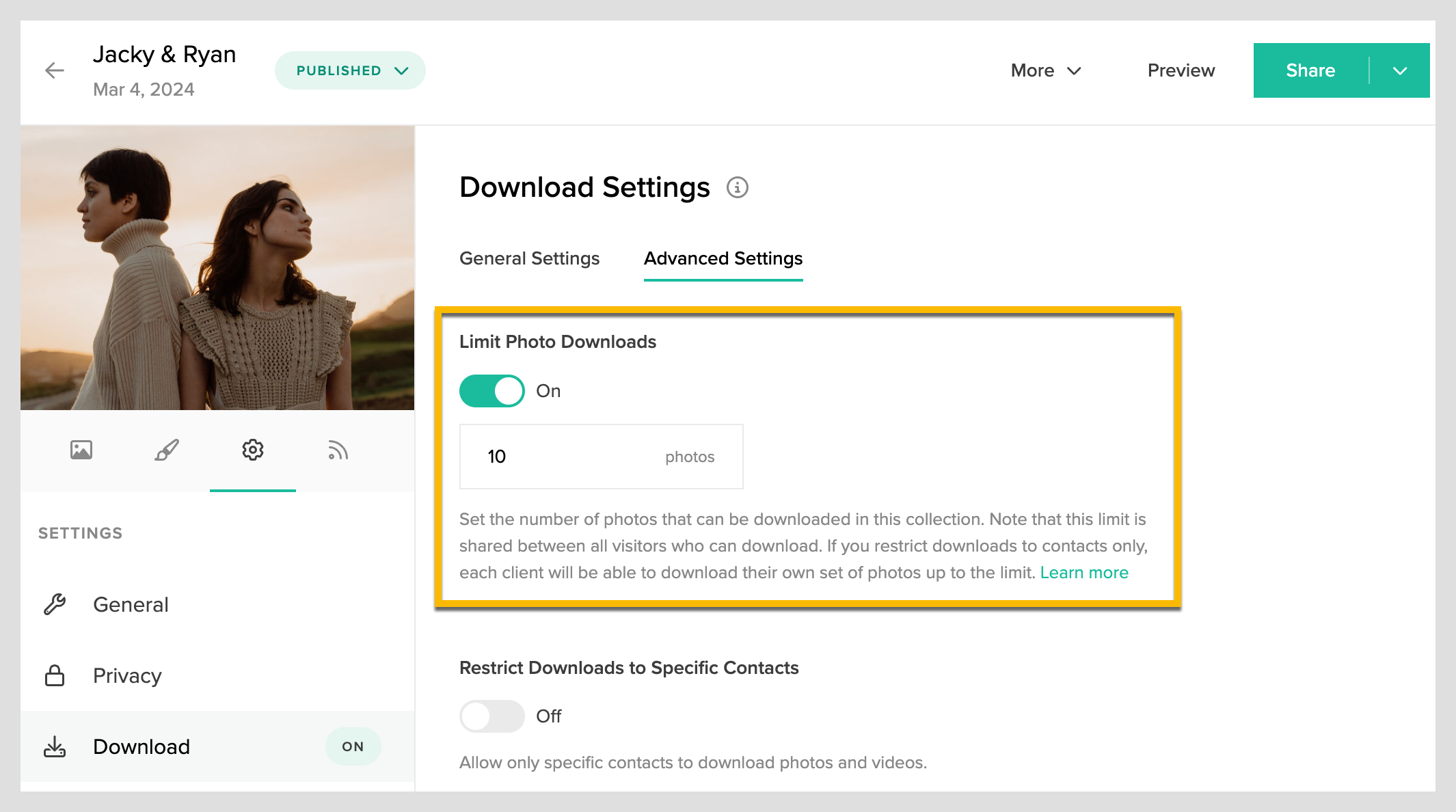Select the feed icon in the icon row
Image resolution: width=1456 pixels, height=812 pixels.
(338, 450)
